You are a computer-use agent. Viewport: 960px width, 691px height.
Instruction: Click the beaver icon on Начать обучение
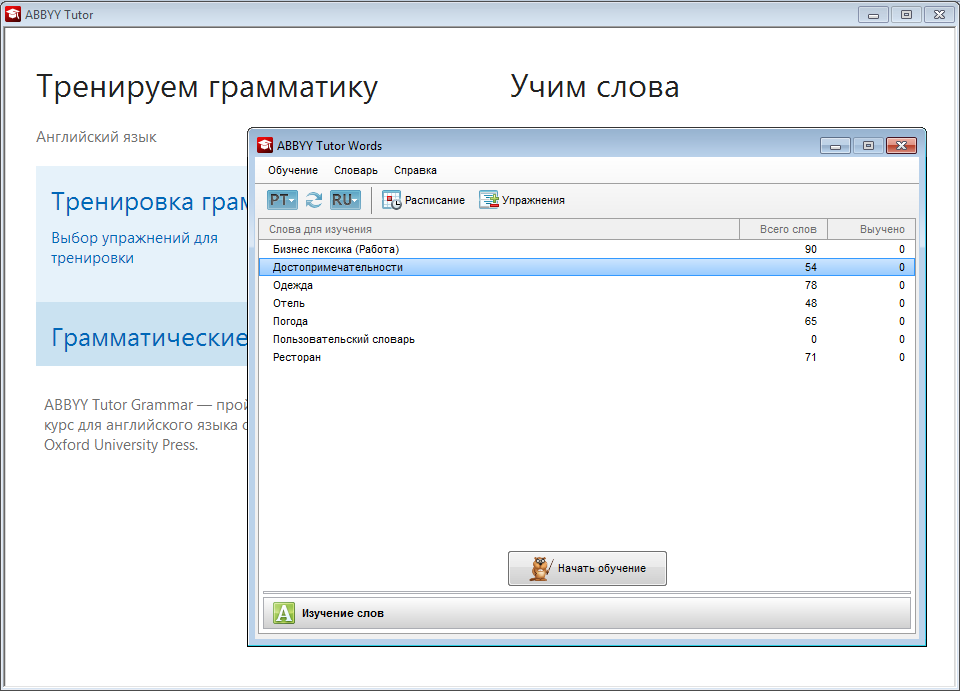click(x=537, y=568)
